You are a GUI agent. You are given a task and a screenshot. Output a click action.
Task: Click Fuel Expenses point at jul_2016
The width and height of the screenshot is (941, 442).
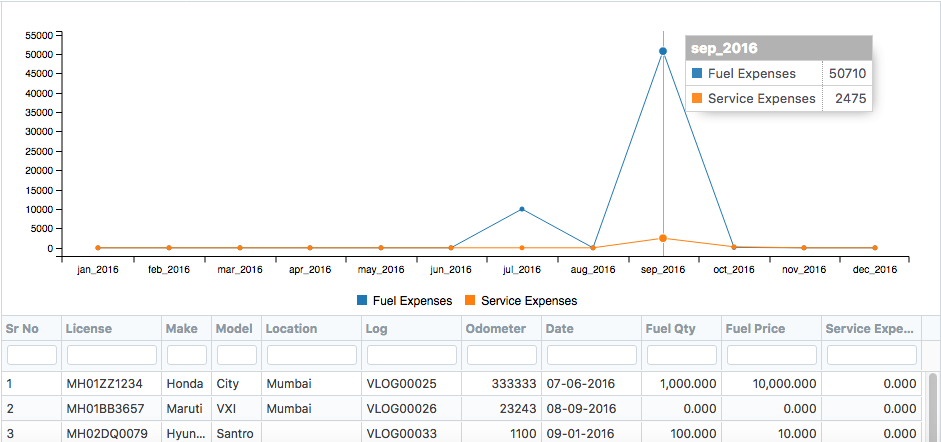click(x=521, y=209)
